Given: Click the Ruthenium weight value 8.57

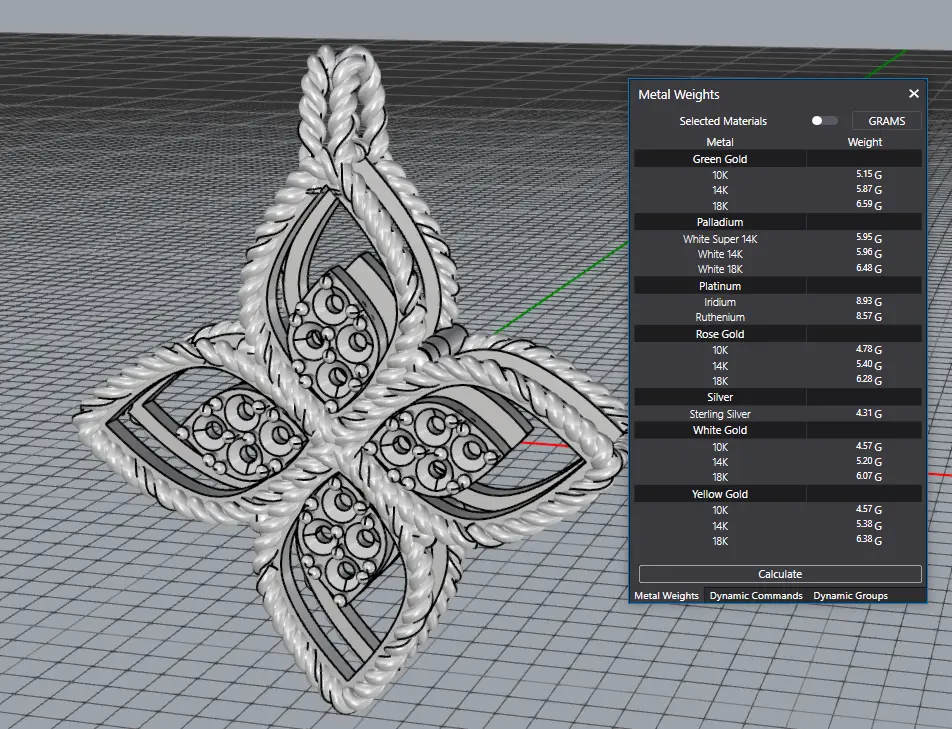Looking at the screenshot, I should pyautogui.click(x=866, y=317).
